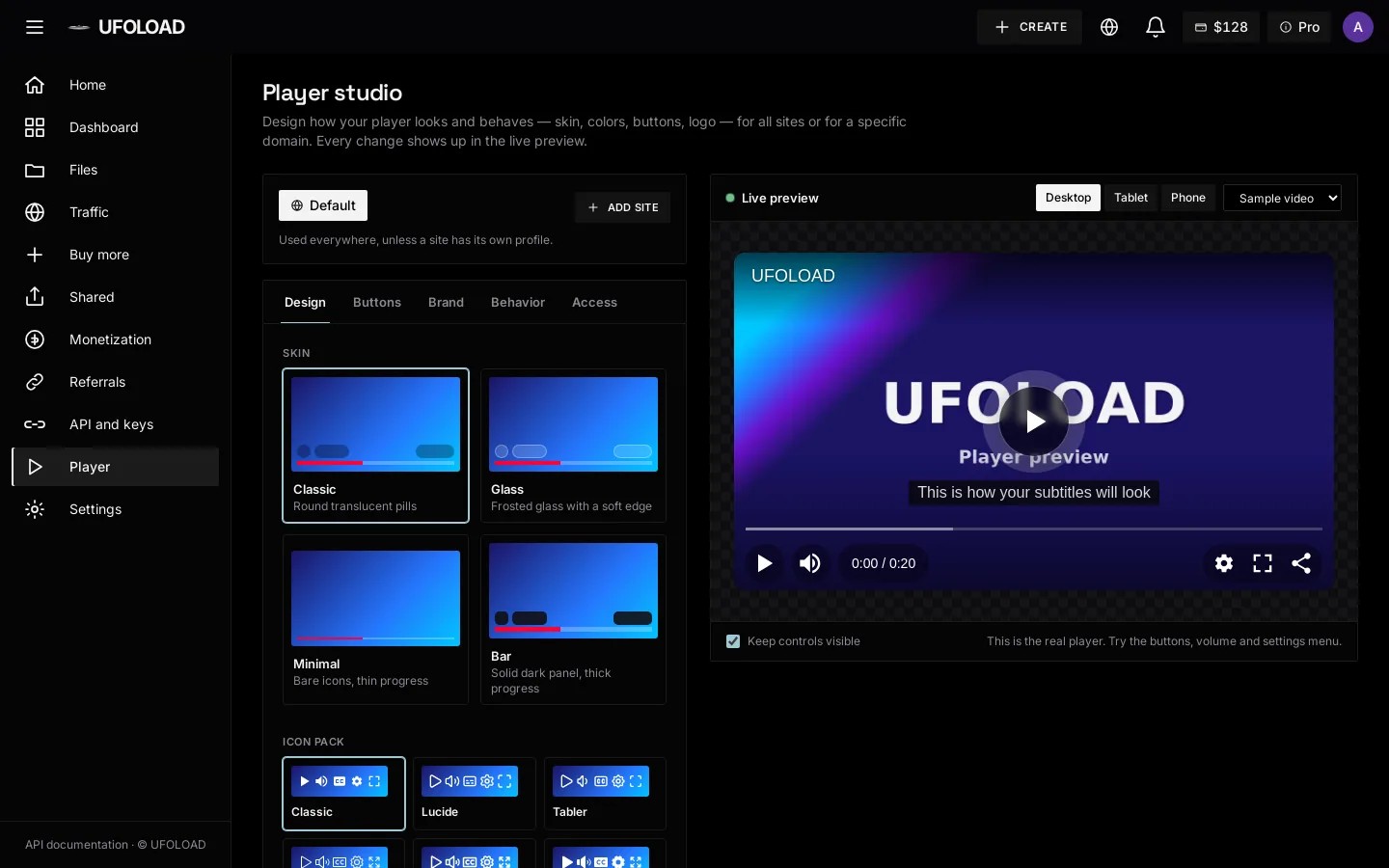Open Dashboard from sidebar

(116, 127)
